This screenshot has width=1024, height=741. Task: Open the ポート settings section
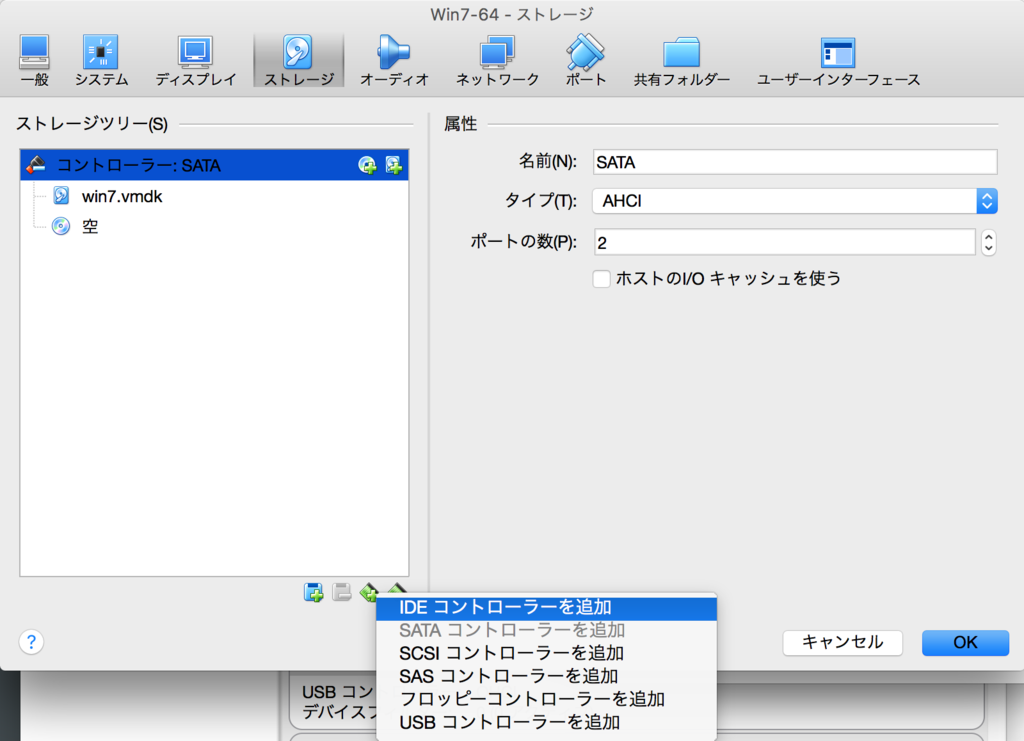pos(585,61)
